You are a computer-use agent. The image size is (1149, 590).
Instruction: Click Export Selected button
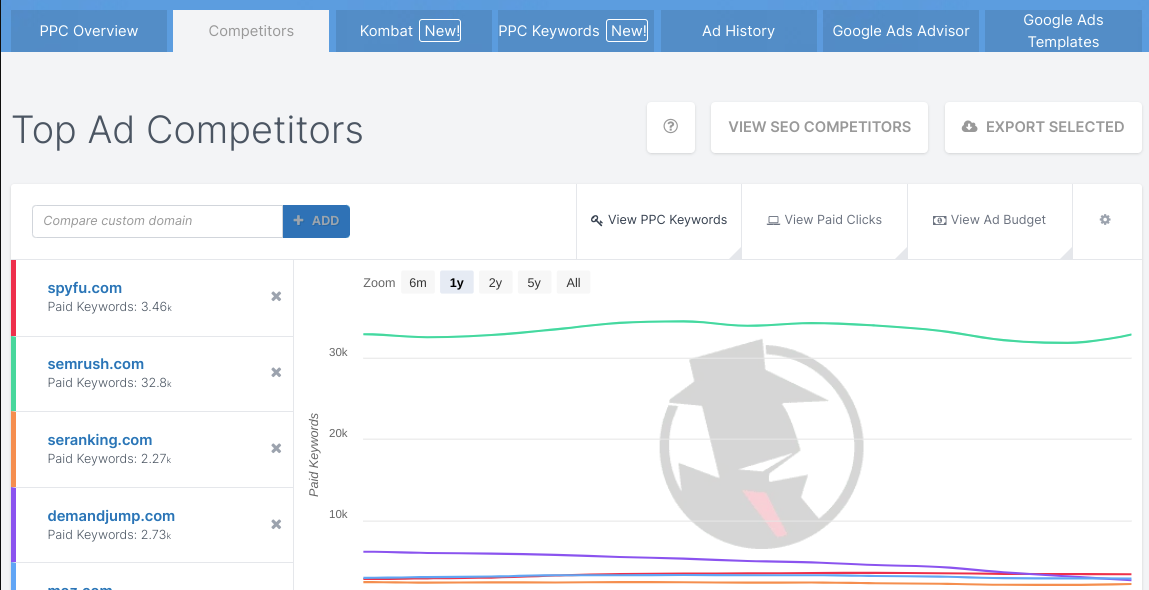click(x=1043, y=127)
